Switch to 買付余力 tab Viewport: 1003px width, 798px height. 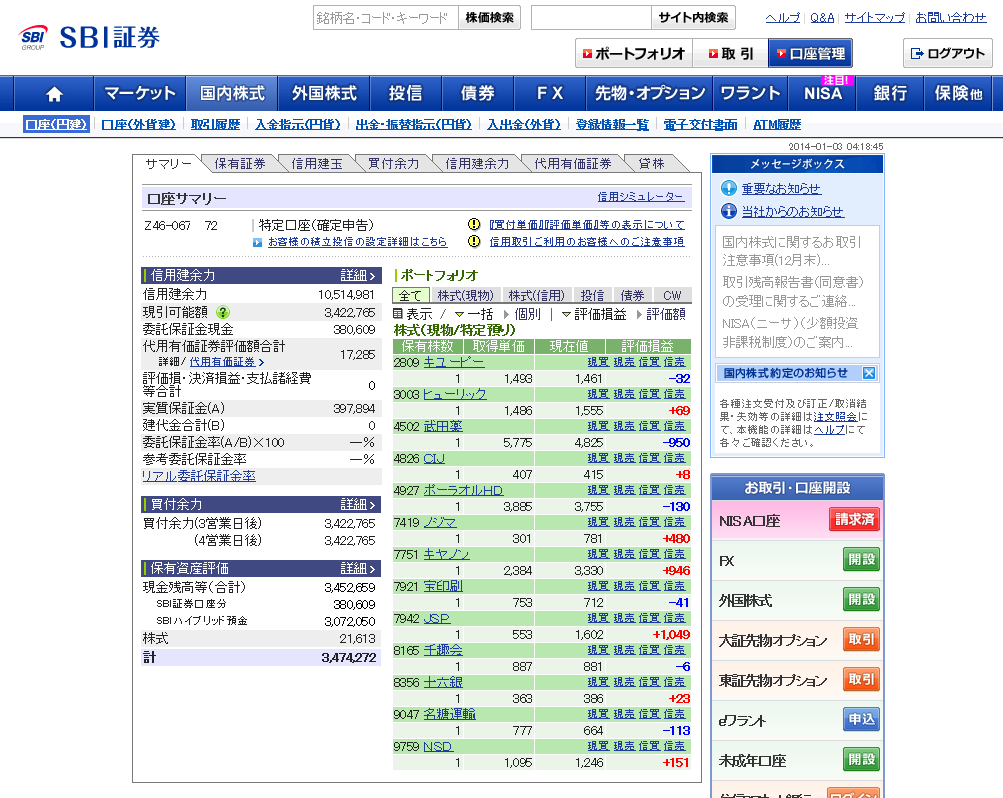coord(393,164)
